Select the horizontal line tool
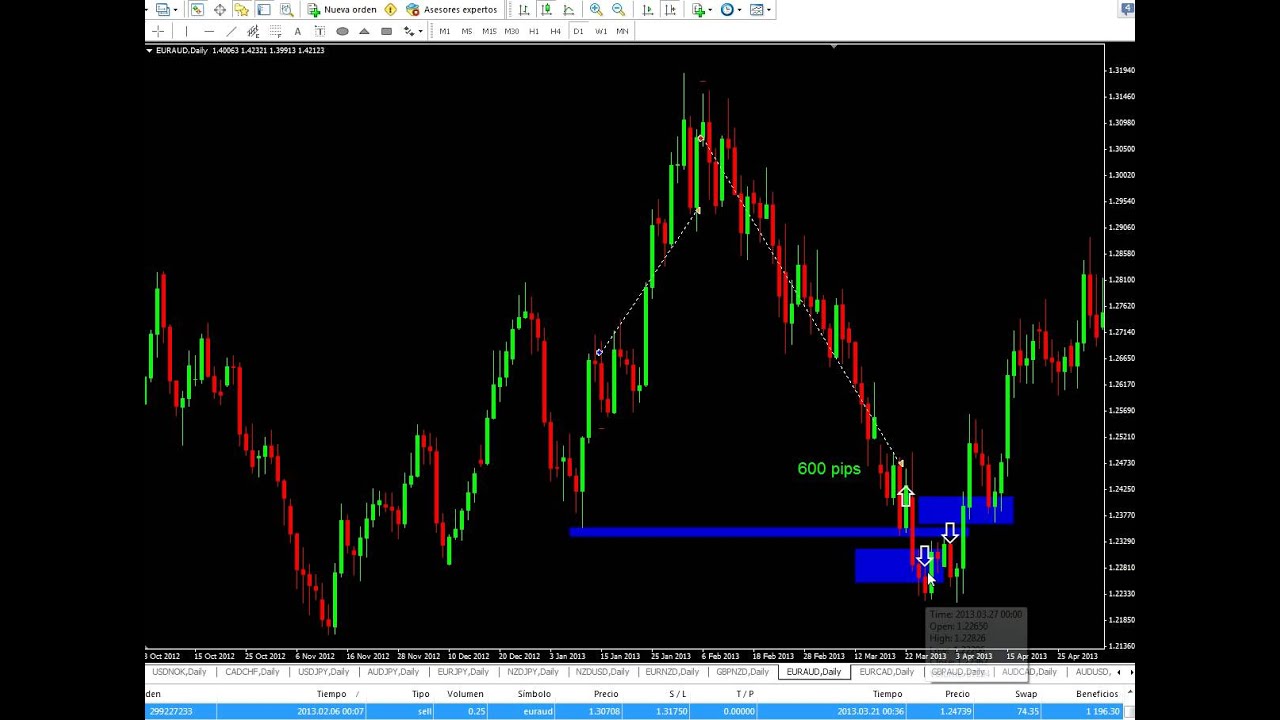The width and height of the screenshot is (1280, 720). 209,31
